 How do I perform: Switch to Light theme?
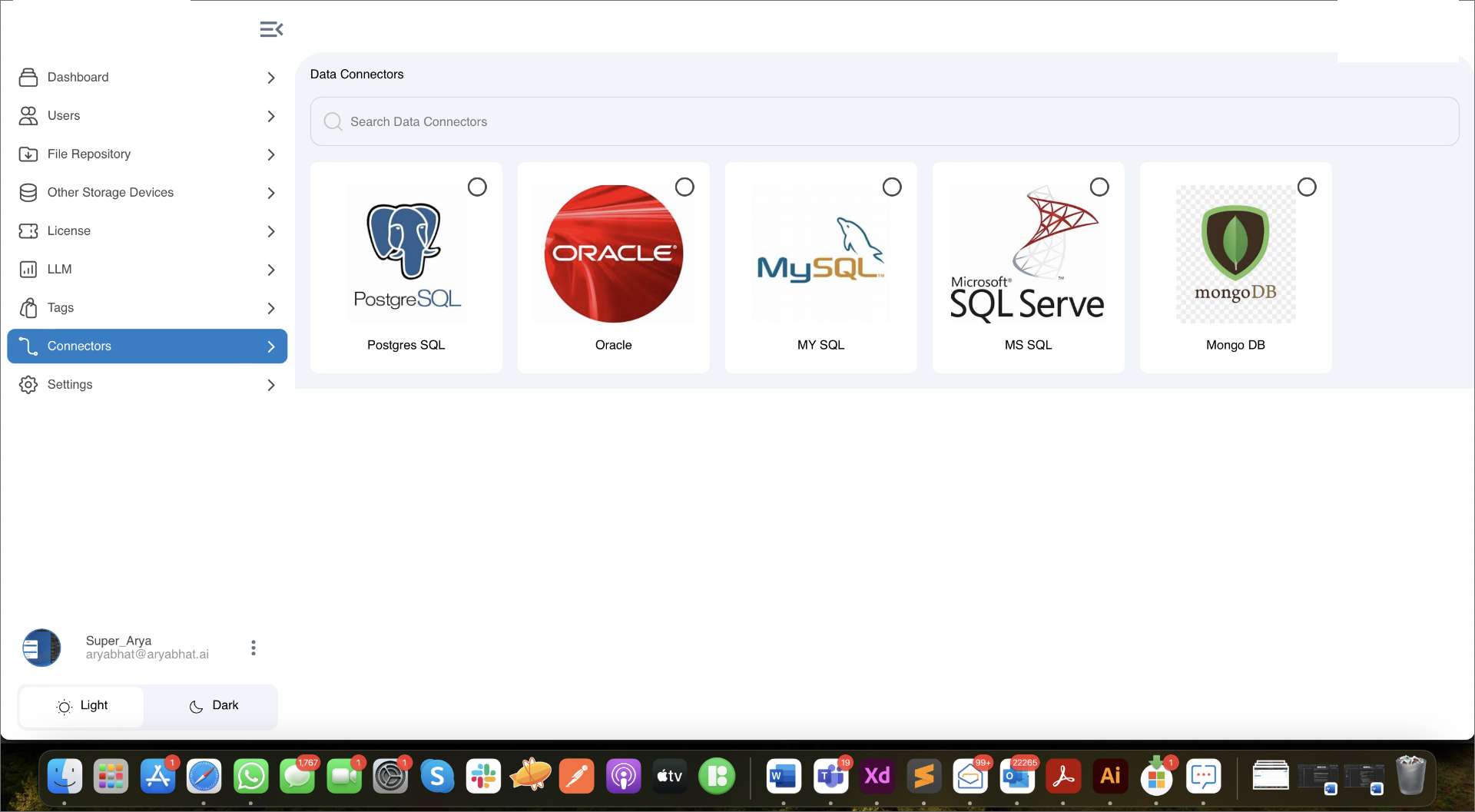(x=81, y=706)
